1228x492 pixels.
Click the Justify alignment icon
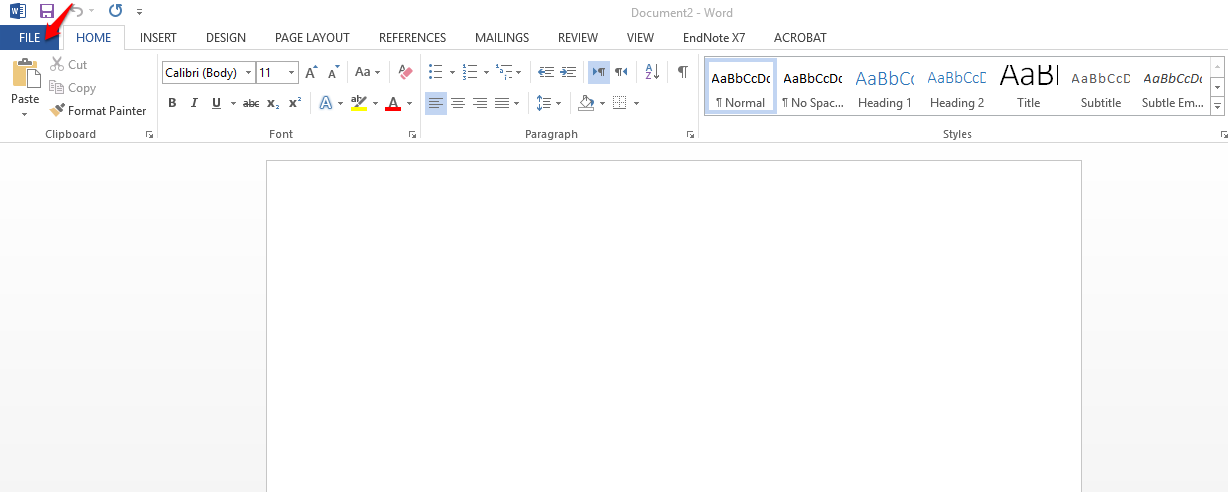(502, 103)
